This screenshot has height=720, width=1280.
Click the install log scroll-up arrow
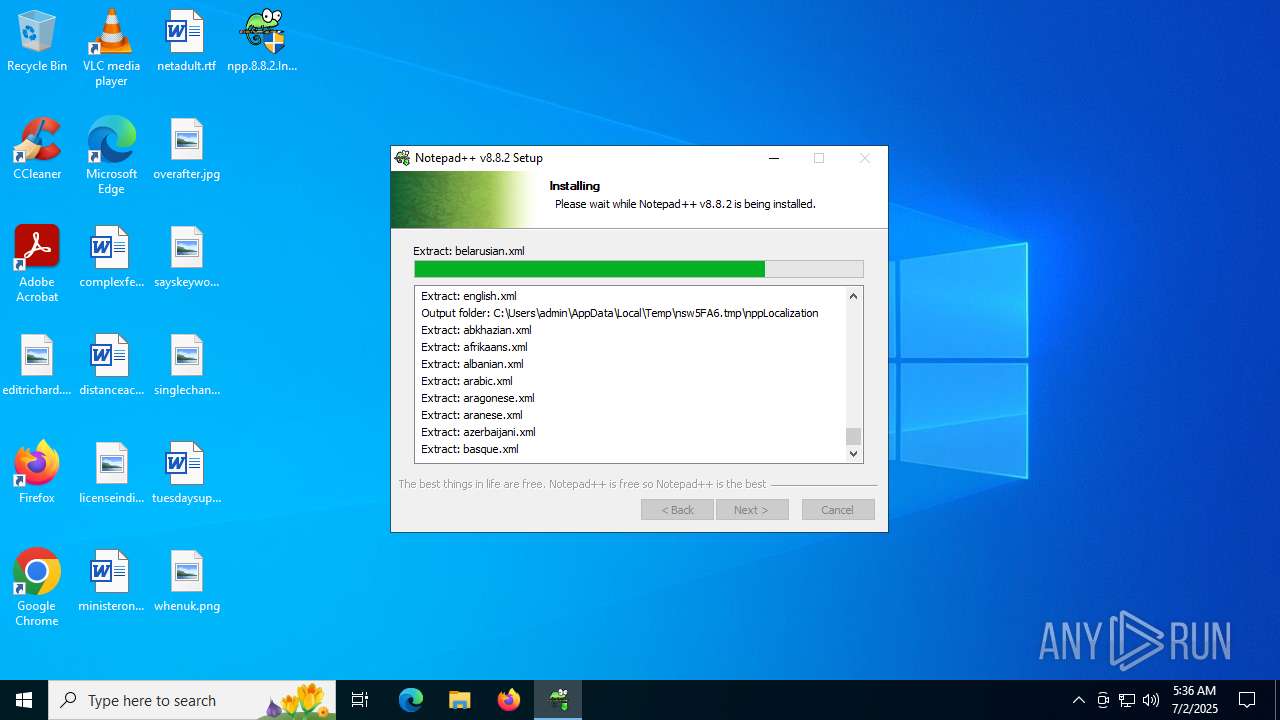853,296
